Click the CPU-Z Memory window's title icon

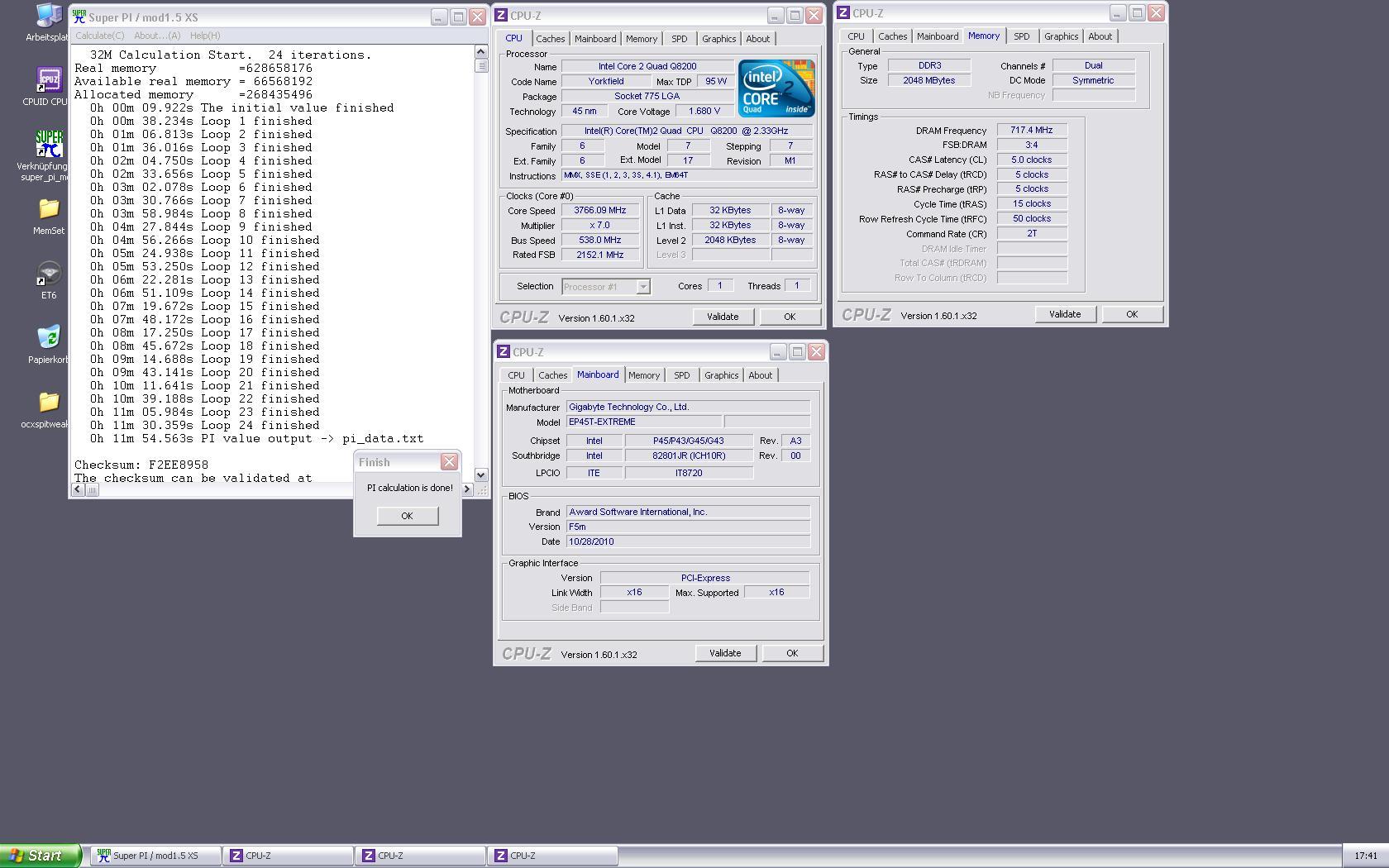(x=843, y=13)
